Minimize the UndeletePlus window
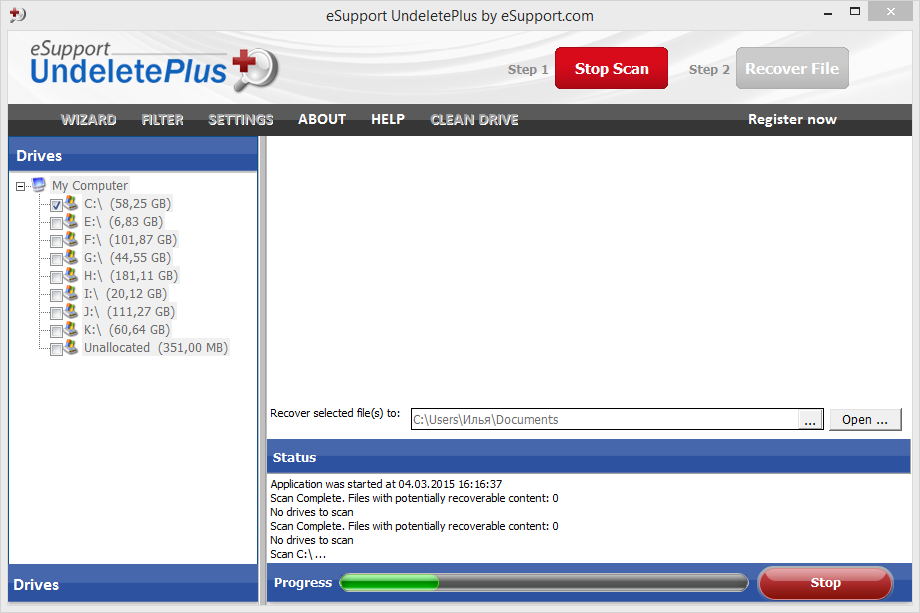 (828, 12)
